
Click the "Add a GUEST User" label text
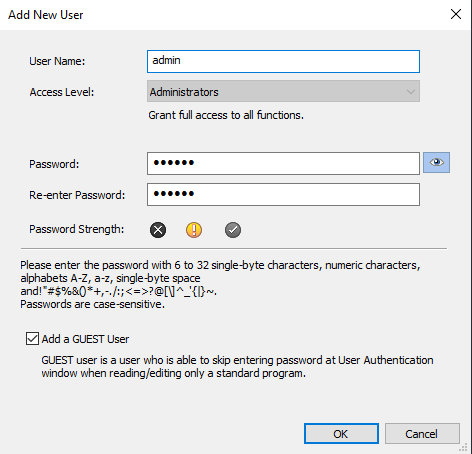85,339
